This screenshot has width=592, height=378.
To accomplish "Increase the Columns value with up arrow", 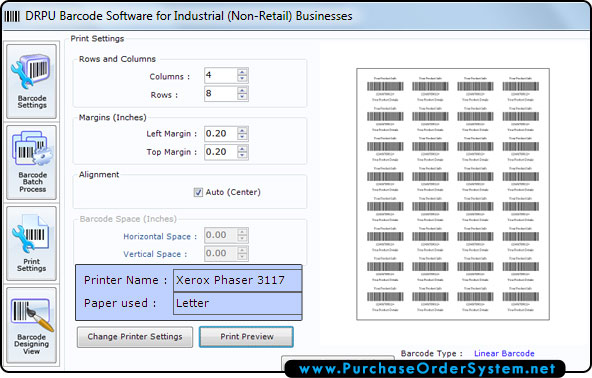I will pyautogui.click(x=242, y=72).
